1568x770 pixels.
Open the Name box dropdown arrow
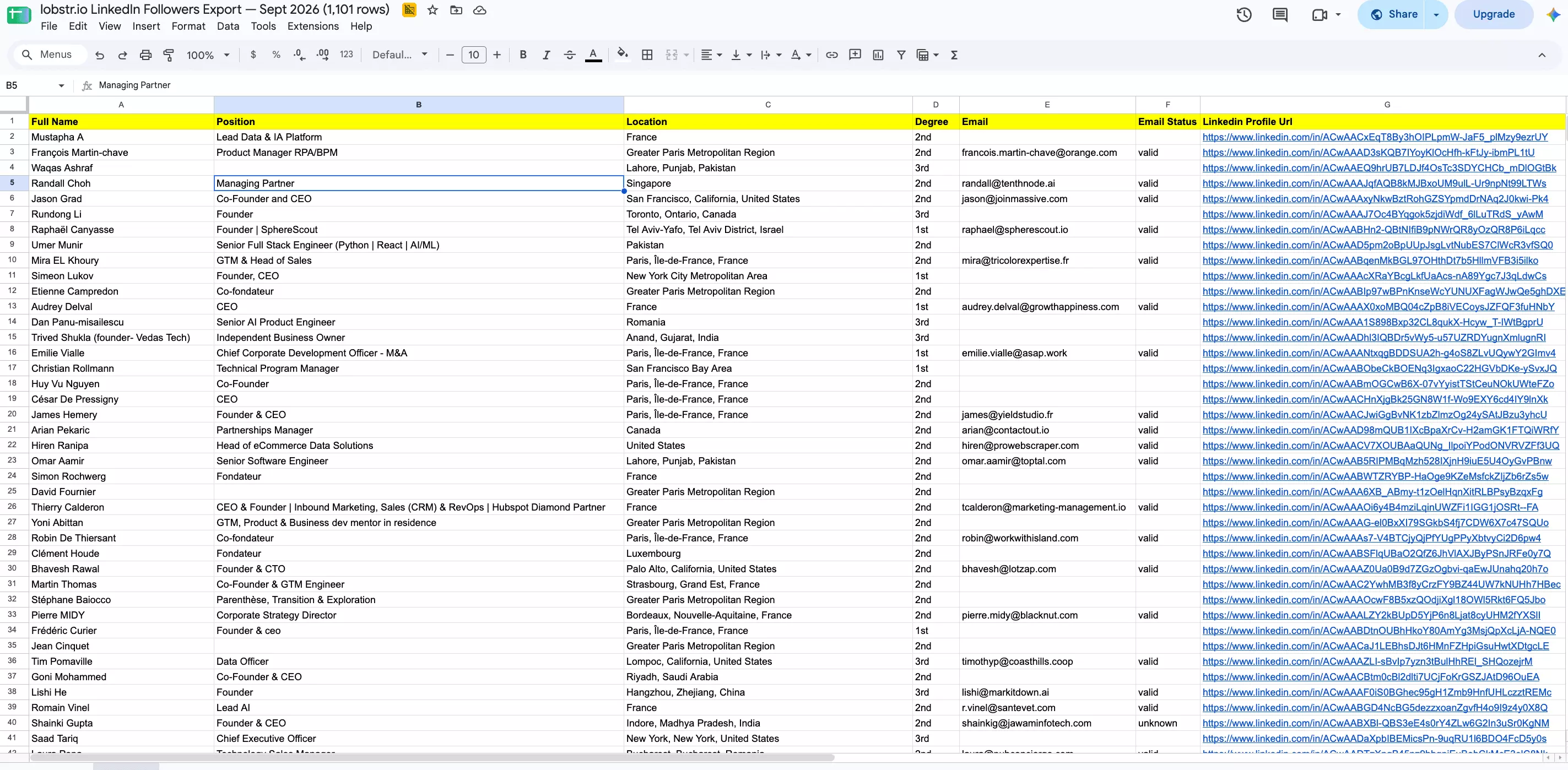pos(61,86)
